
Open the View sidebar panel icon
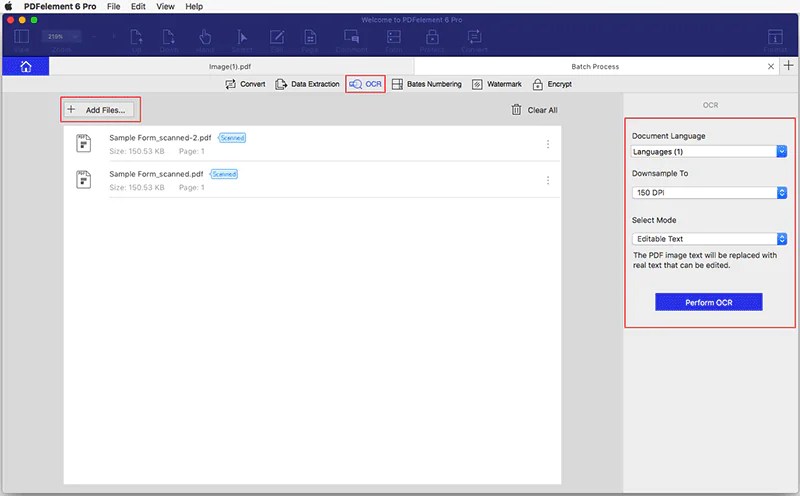pyautogui.click(x=21, y=37)
